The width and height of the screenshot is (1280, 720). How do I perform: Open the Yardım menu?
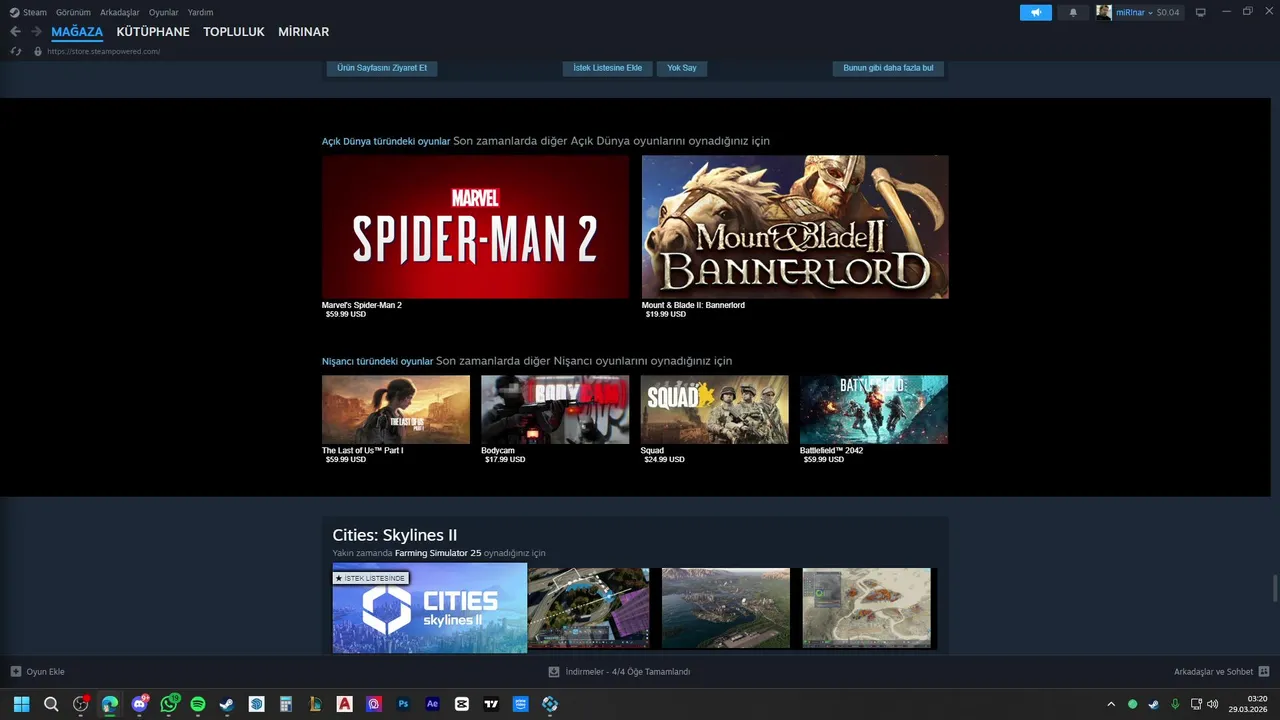click(x=200, y=12)
